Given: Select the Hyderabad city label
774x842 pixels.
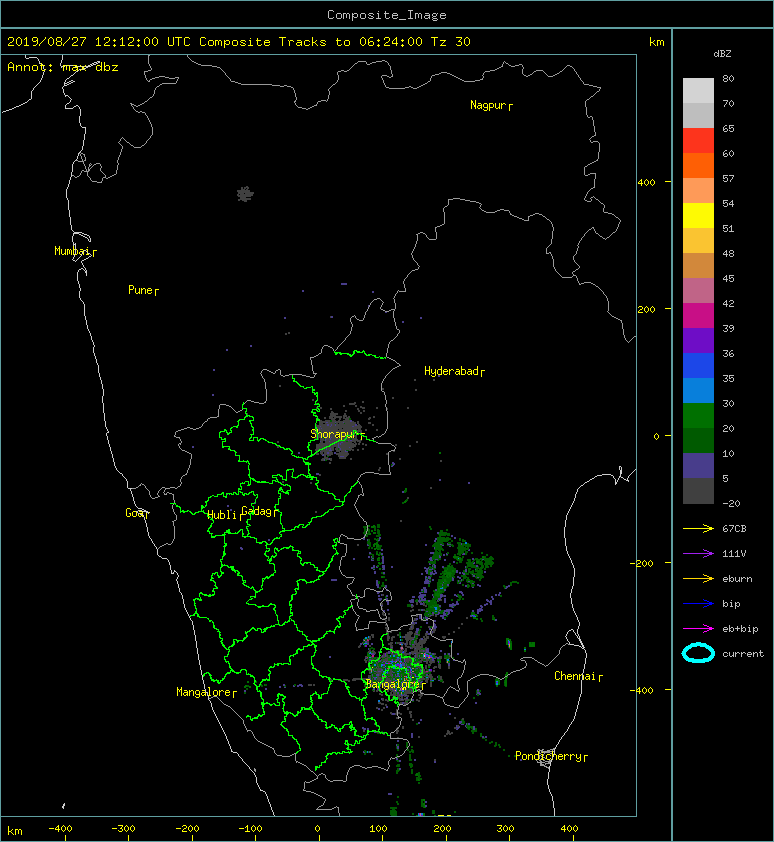Looking at the screenshot, I should click(454, 371).
